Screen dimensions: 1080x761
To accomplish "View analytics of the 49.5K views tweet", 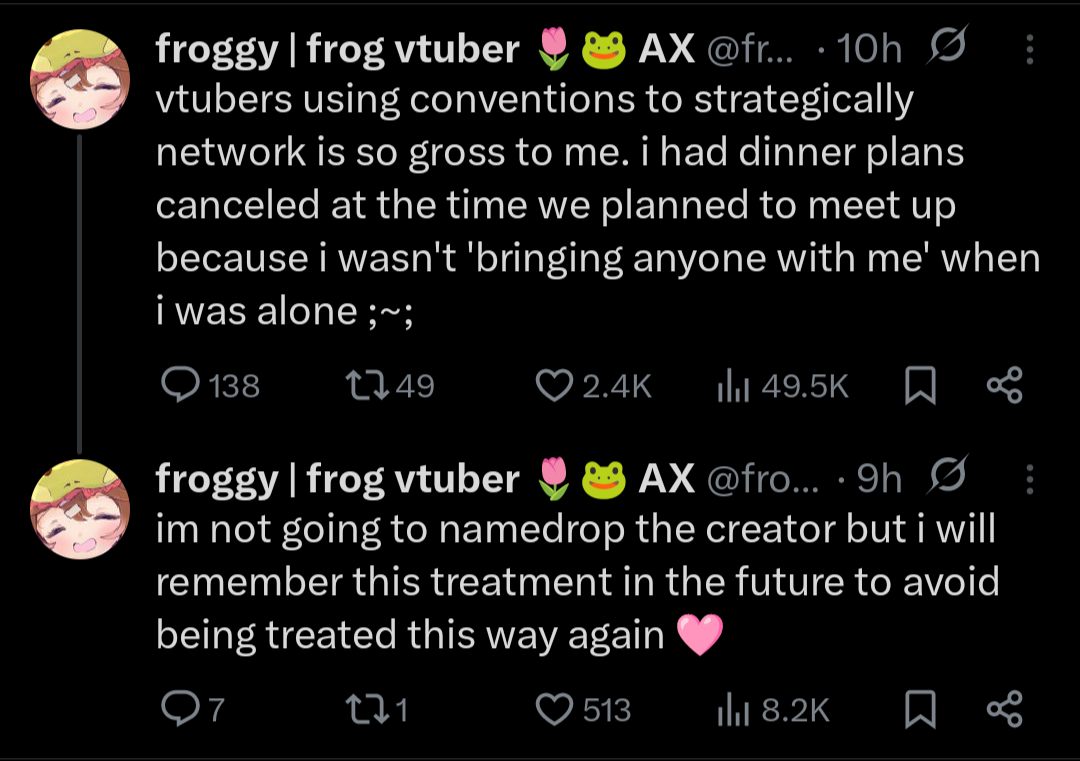I will click(x=727, y=386).
